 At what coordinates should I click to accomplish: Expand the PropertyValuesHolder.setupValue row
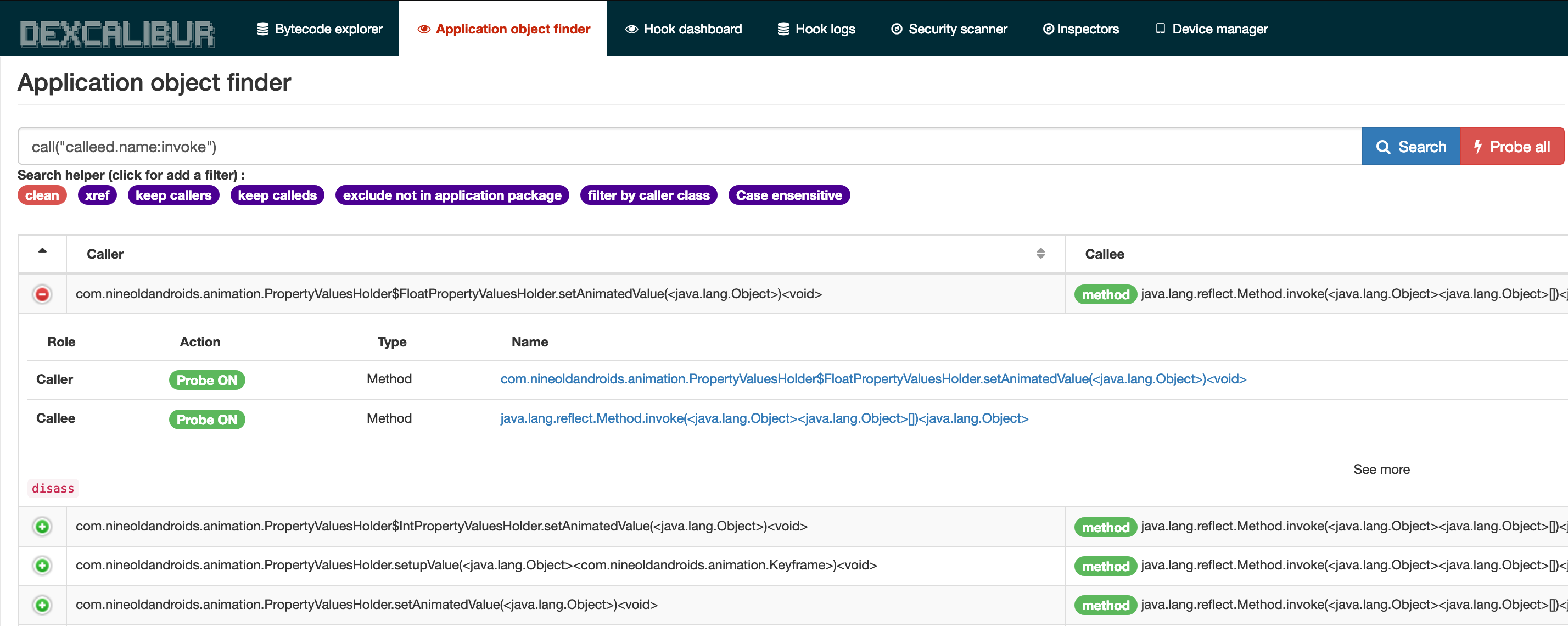pos(42,566)
